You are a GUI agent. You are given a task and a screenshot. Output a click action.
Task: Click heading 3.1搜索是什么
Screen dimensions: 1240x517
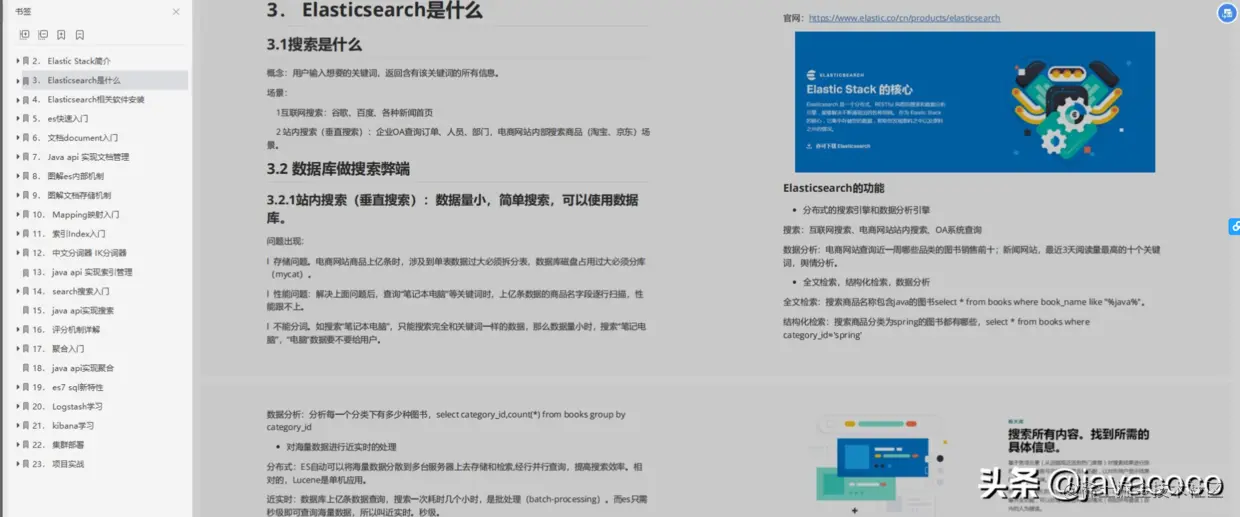pyautogui.click(x=314, y=45)
